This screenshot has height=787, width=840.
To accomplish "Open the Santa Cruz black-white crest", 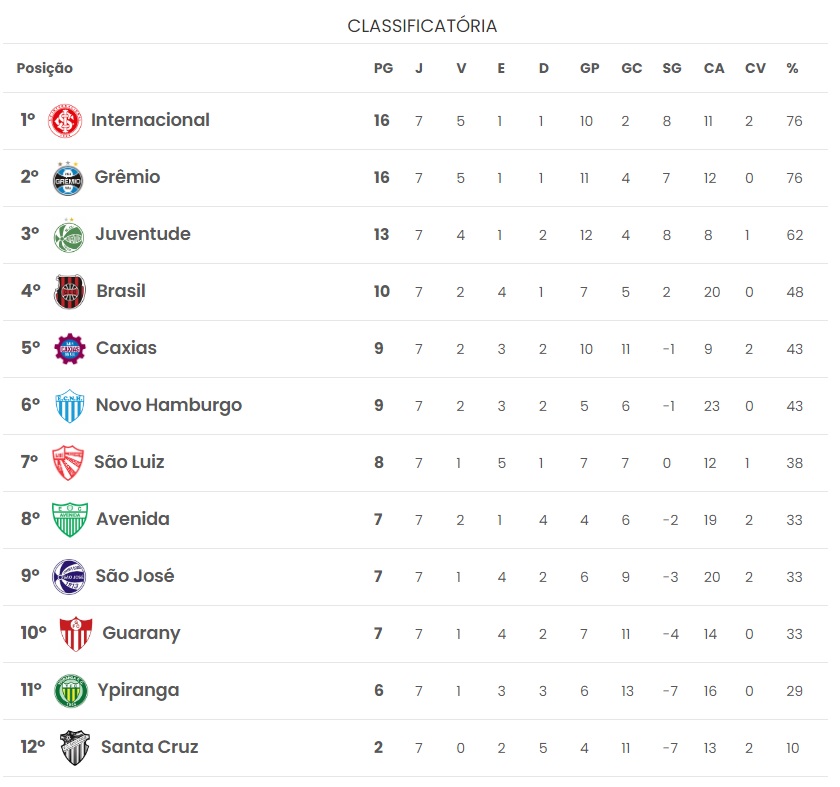I will tap(74, 748).
